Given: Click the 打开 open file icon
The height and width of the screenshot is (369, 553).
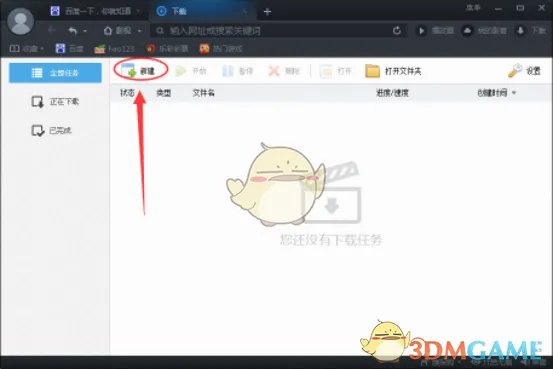Looking at the screenshot, I should tap(326, 71).
